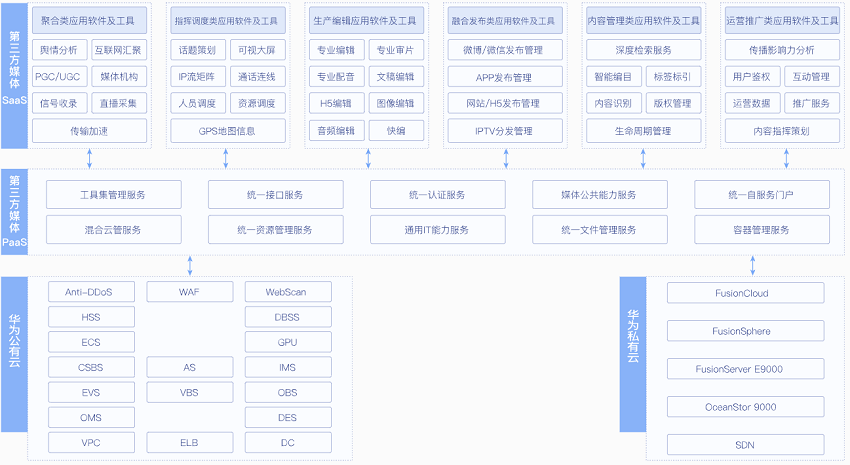Select the 聚合类应用软件及工具 header
850x465 pixels.
tap(89, 21)
